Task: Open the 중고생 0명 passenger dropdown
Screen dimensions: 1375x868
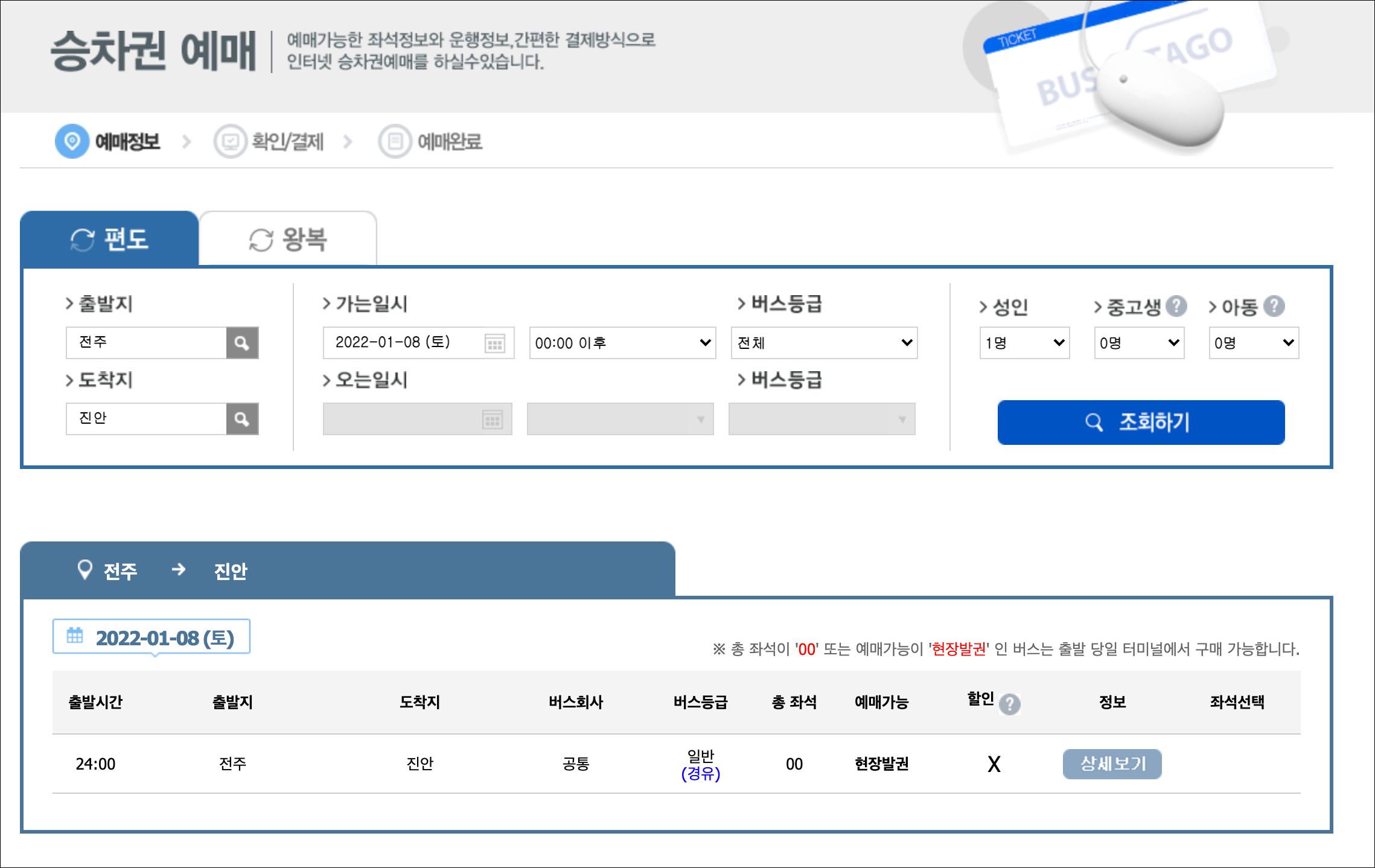Action: [x=1139, y=343]
